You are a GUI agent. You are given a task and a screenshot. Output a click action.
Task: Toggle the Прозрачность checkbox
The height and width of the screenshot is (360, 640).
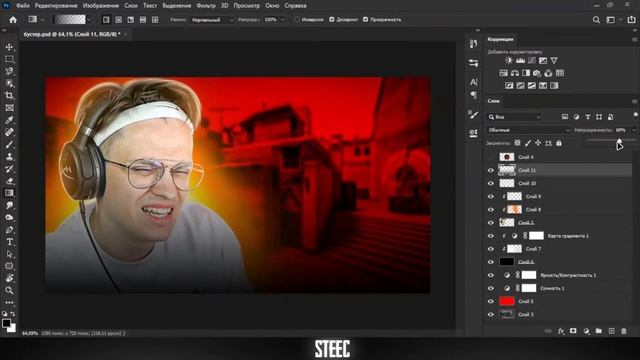365,20
